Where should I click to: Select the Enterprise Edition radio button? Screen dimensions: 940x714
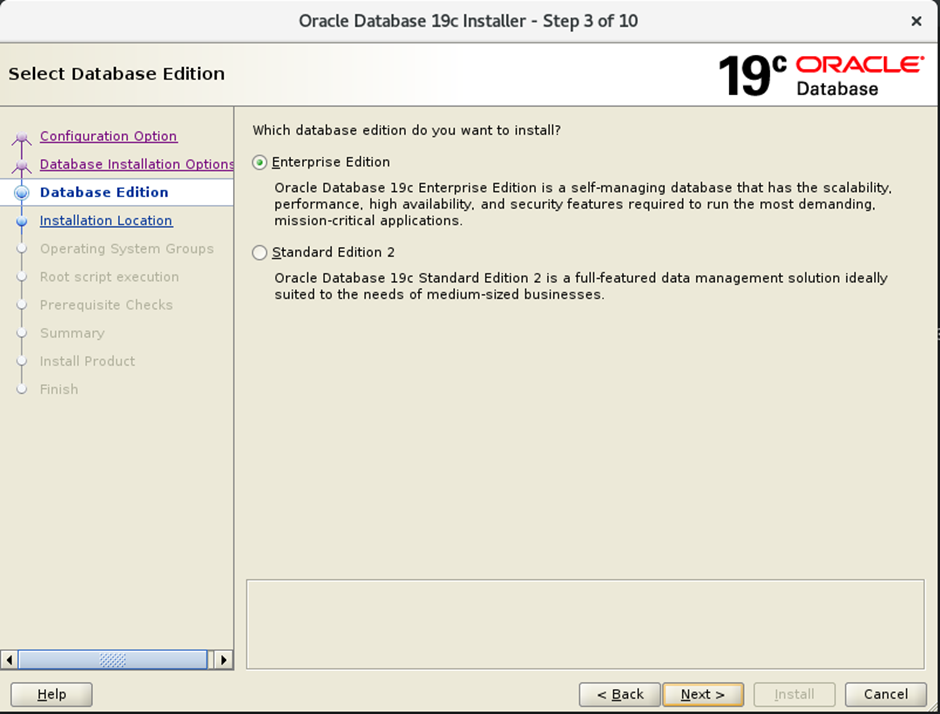[259, 162]
